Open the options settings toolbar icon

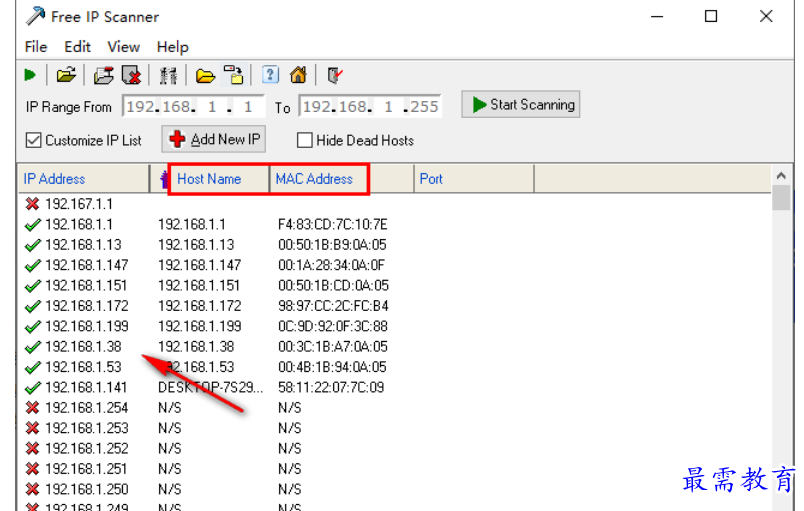pyautogui.click(x=168, y=75)
